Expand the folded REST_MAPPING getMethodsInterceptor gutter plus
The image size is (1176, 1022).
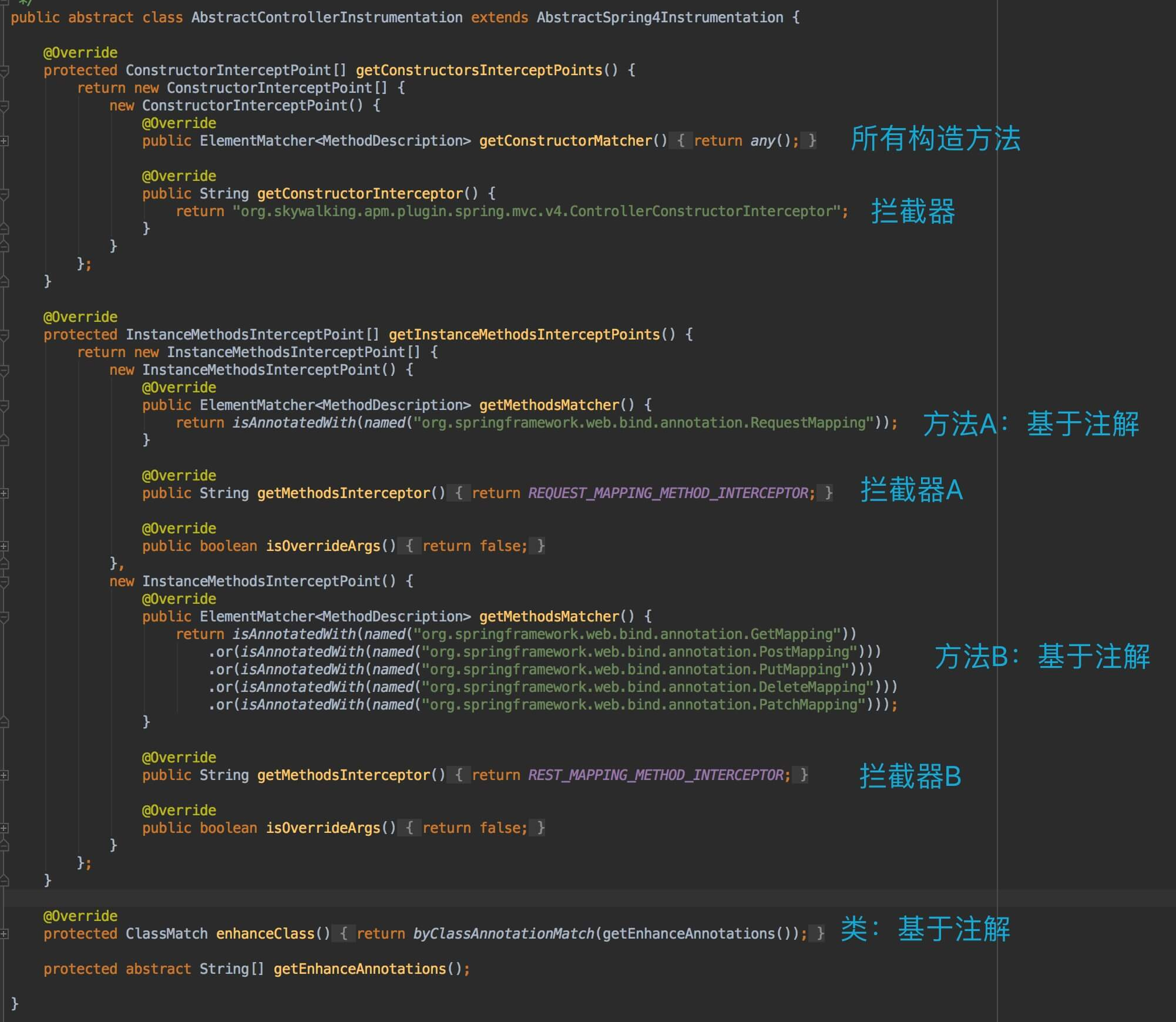4,775
